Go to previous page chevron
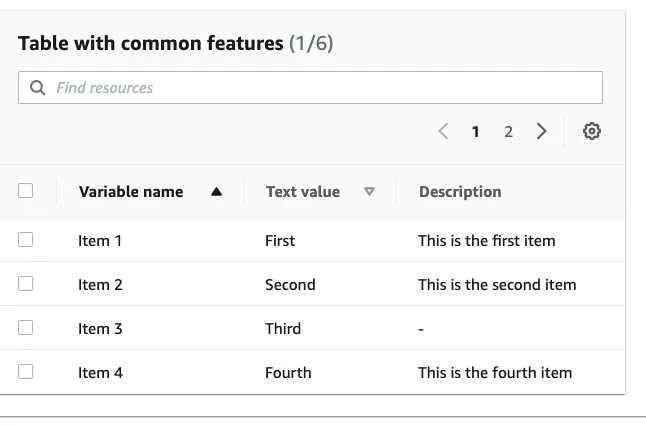The image size is (646, 426). 444,132
